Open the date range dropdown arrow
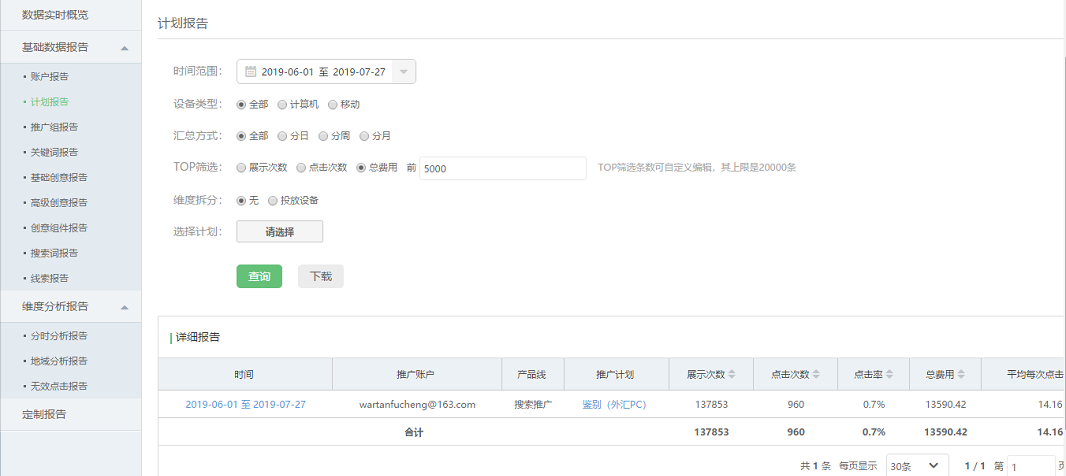This screenshot has height=476, width=1066. [x=404, y=71]
